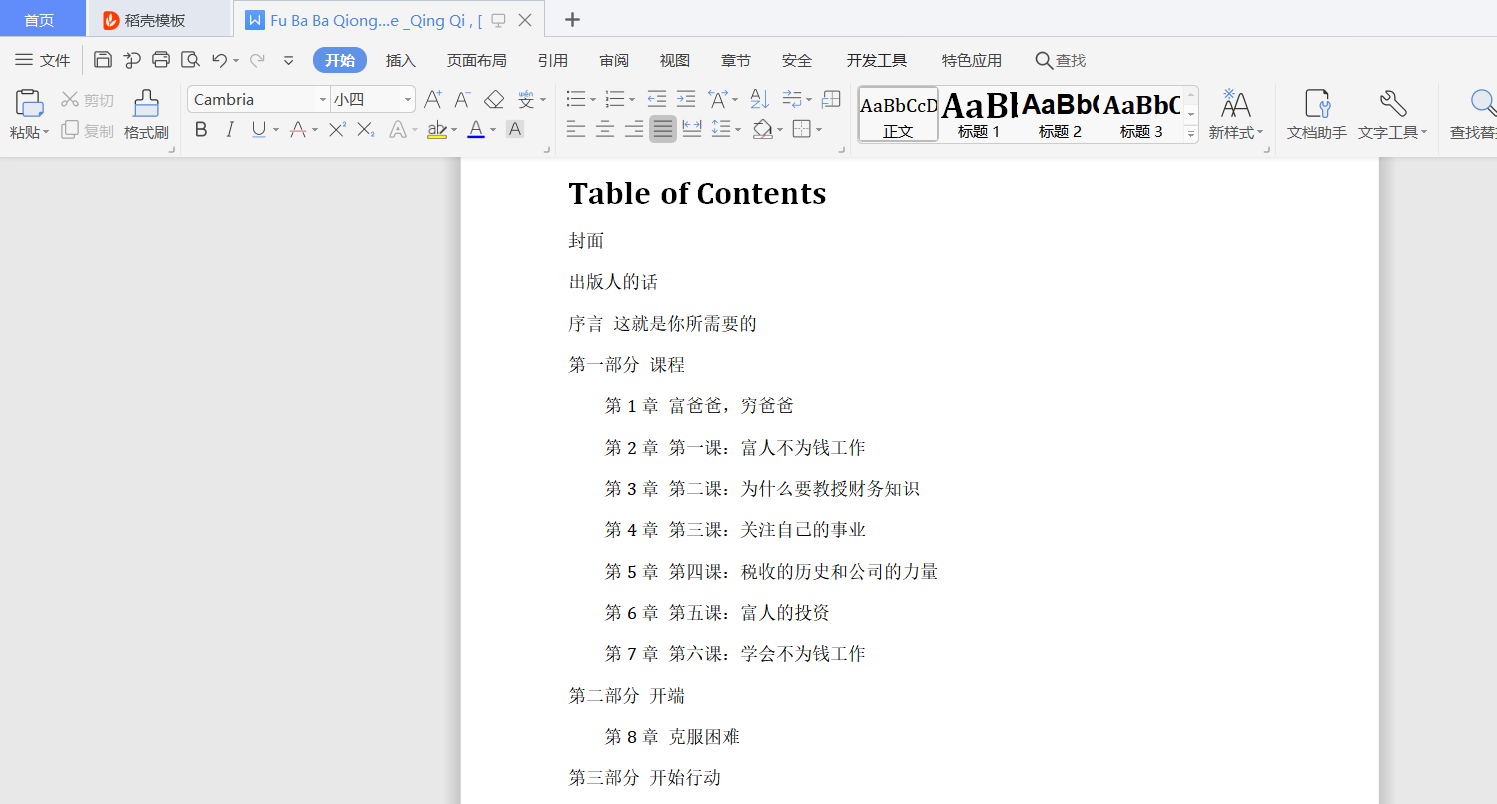Open the paragraph shading fill bucket
The width and height of the screenshot is (1497, 804).
762,129
